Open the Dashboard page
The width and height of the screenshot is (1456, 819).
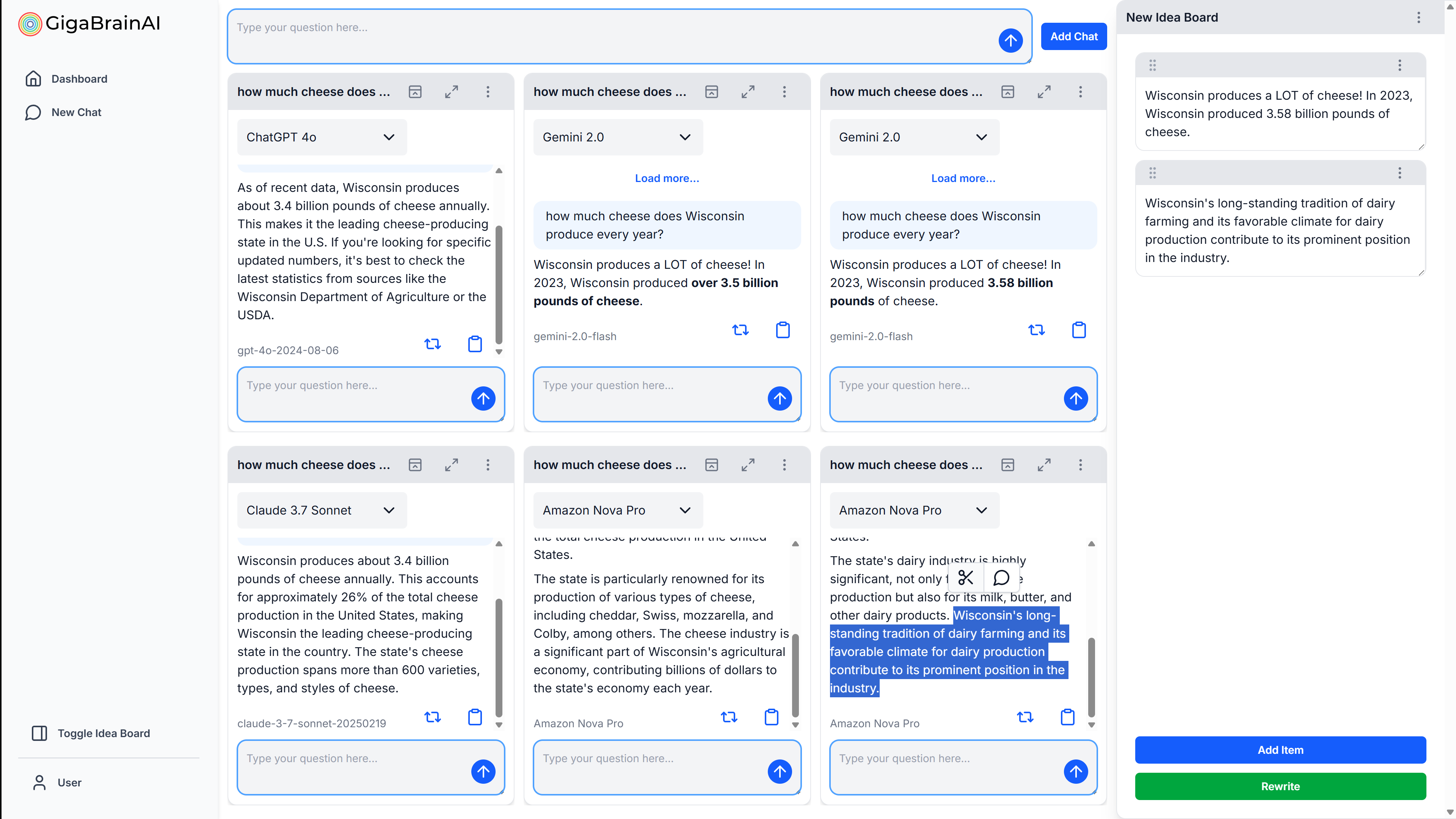point(66,78)
